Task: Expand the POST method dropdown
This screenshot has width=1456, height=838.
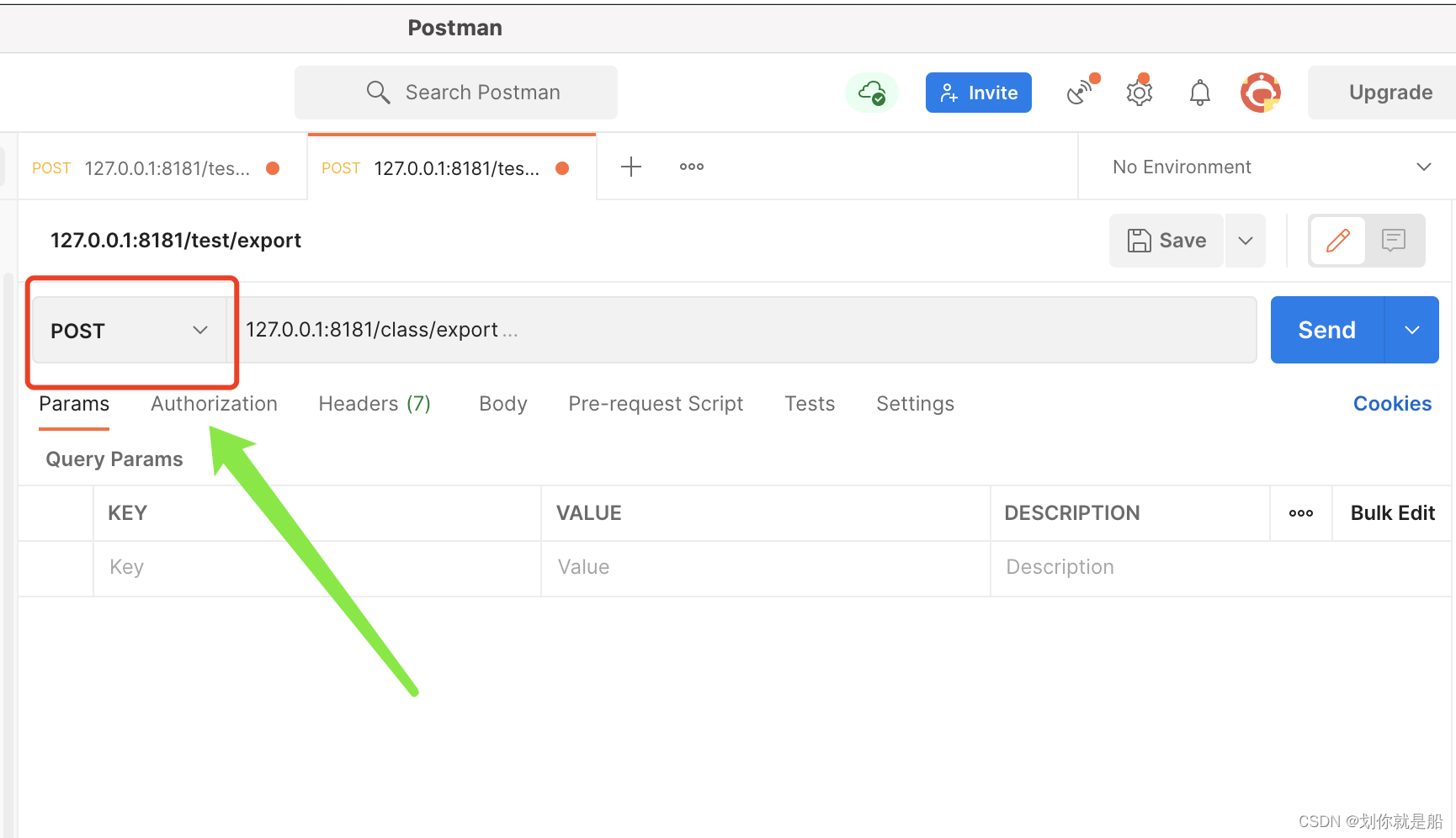Action: click(199, 330)
